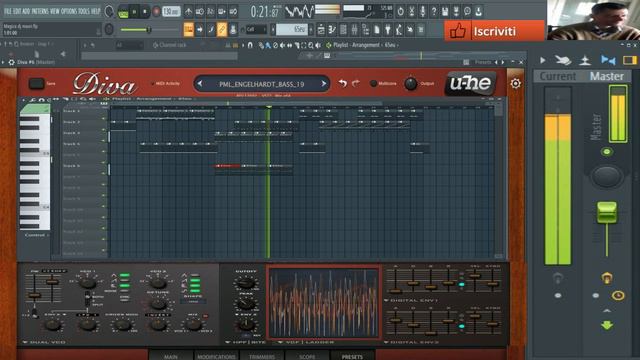The width and height of the screenshot is (640, 360).
Task: Switch to Diva MODIFICATIONS tab
Action: coord(216,356)
